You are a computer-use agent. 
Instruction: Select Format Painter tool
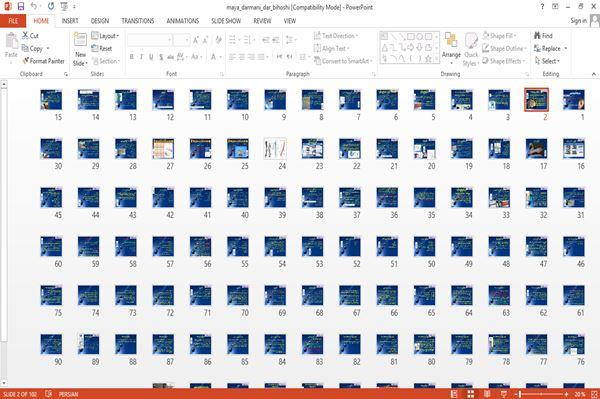pyautogui.click(x=43, y=61)
